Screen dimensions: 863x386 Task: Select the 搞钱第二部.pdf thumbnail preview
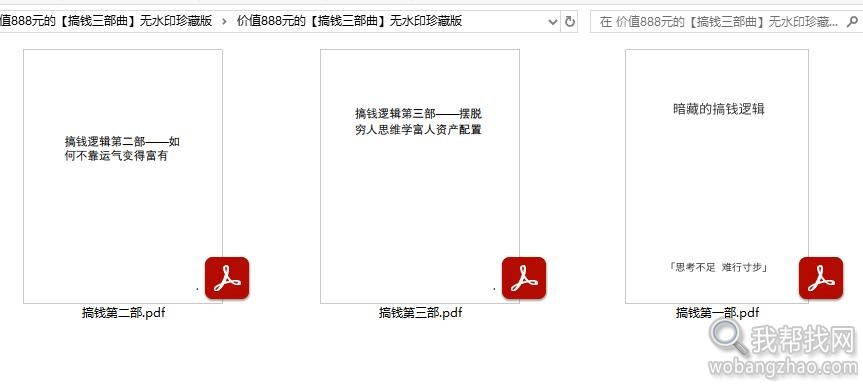coord(123,176)
